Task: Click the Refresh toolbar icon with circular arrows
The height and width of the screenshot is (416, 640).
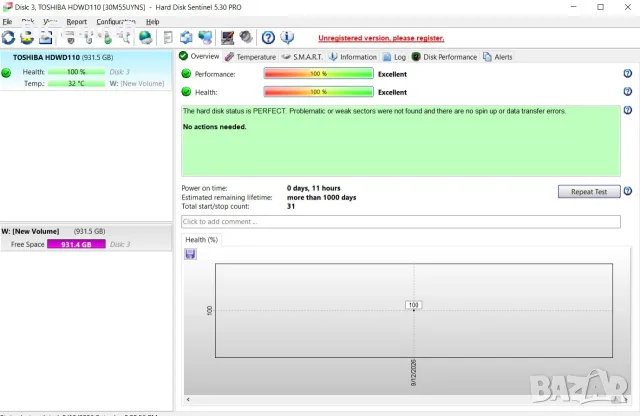Action: pos(8,38)
